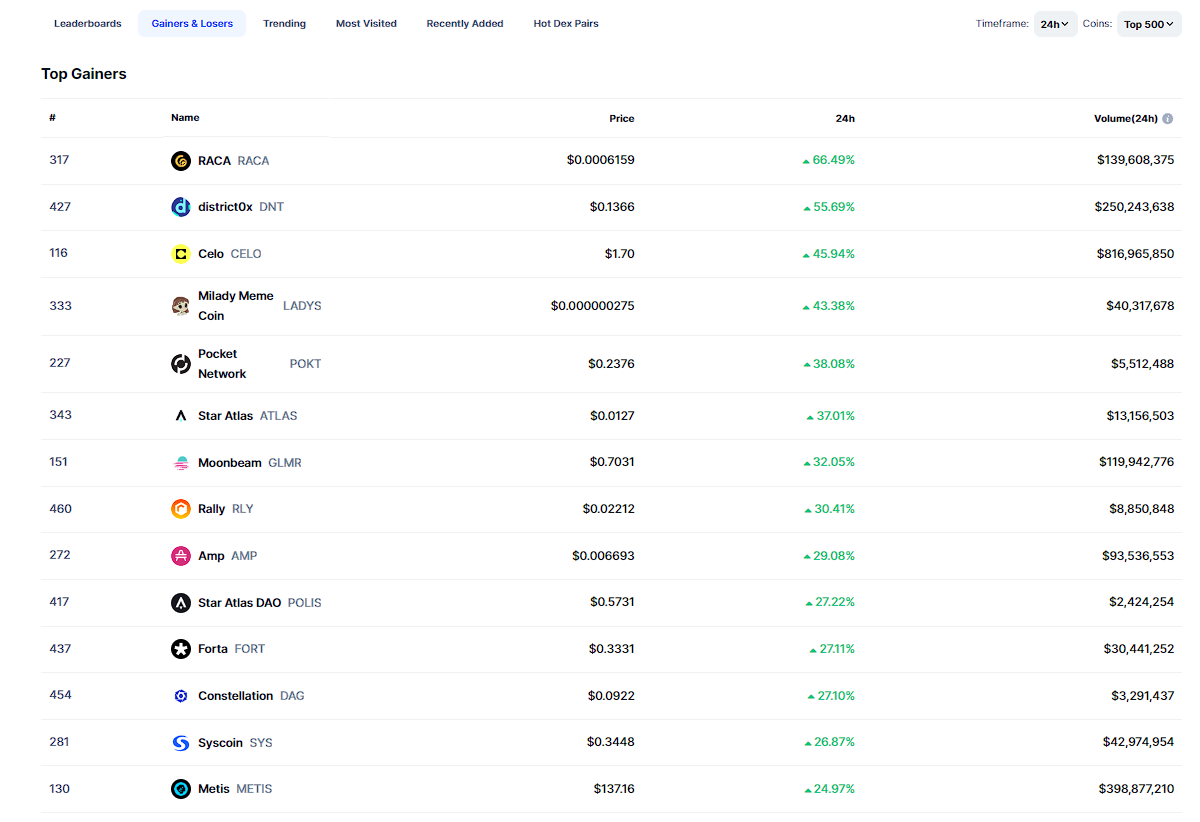Open the Star Atlas DAO coin link
This screenshot has height=822, width=1200.
239,603
